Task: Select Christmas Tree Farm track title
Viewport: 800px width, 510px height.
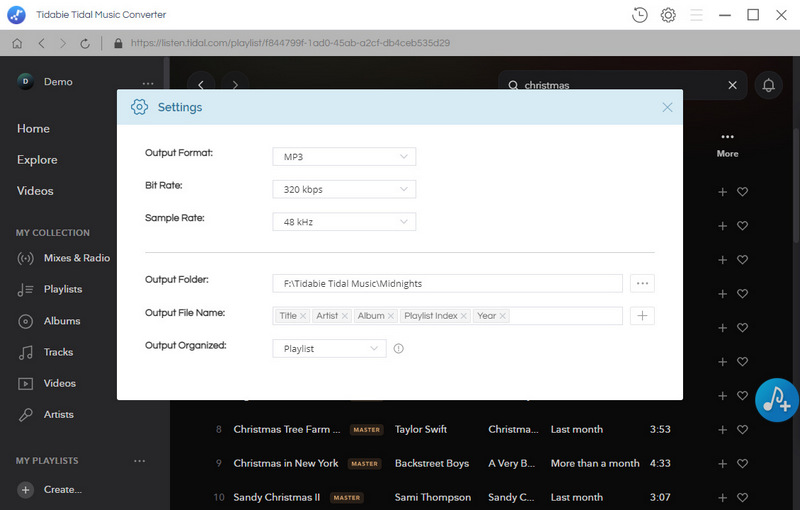Action: 287,429
